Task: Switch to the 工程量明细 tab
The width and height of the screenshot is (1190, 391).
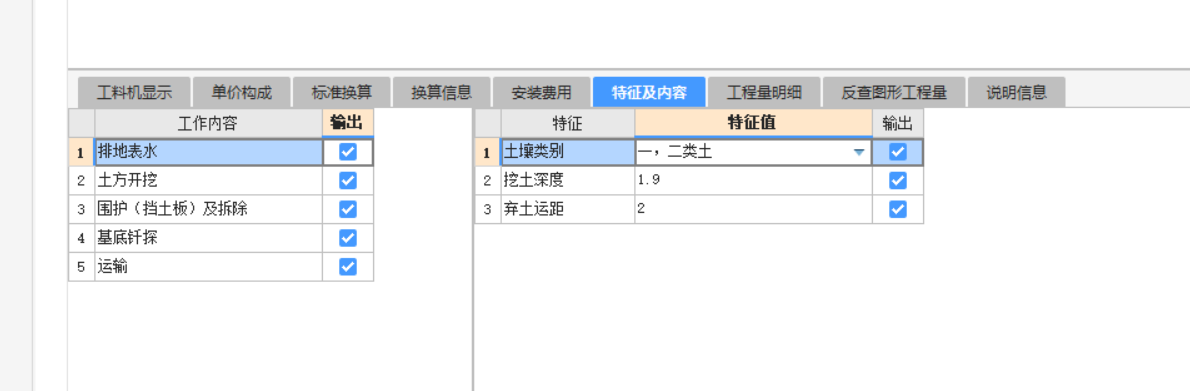Action: tap(764, 93)
